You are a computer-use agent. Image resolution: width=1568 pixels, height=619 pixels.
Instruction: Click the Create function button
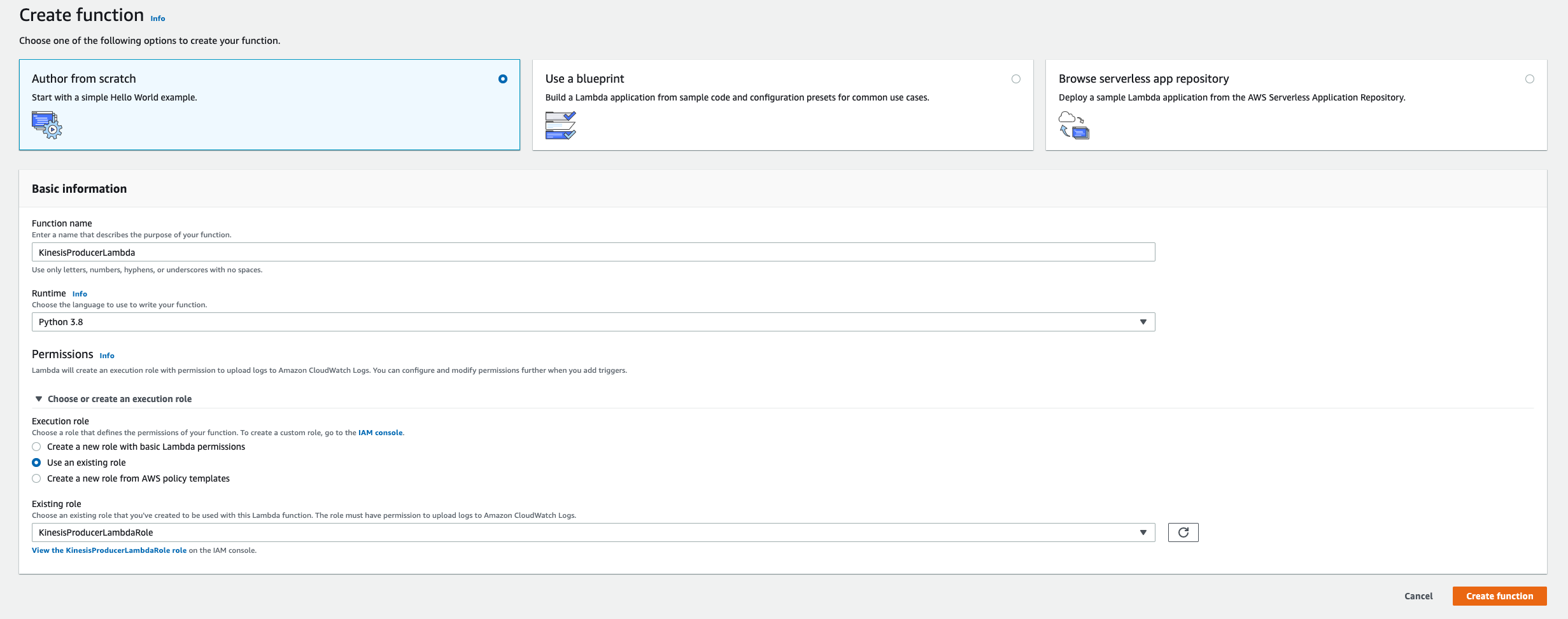1499,595
